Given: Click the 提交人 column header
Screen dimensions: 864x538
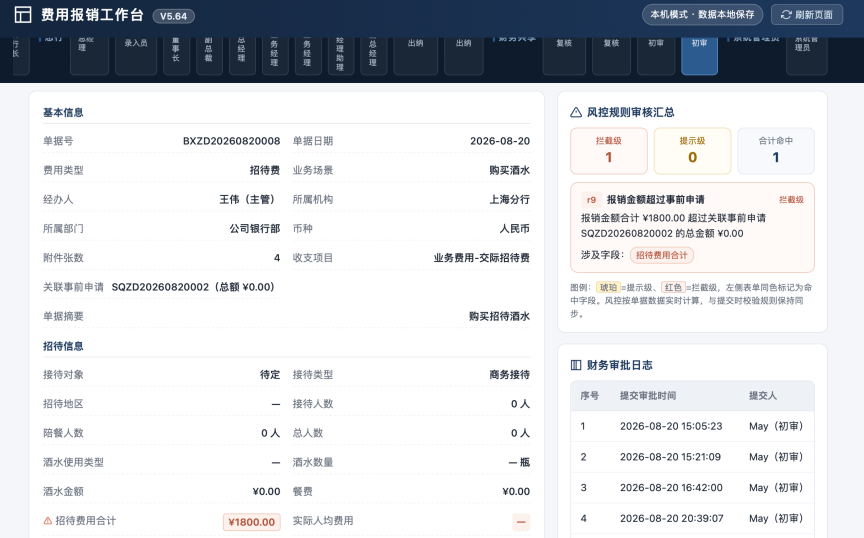Looking at the screenshot, I should click(763, 396).
